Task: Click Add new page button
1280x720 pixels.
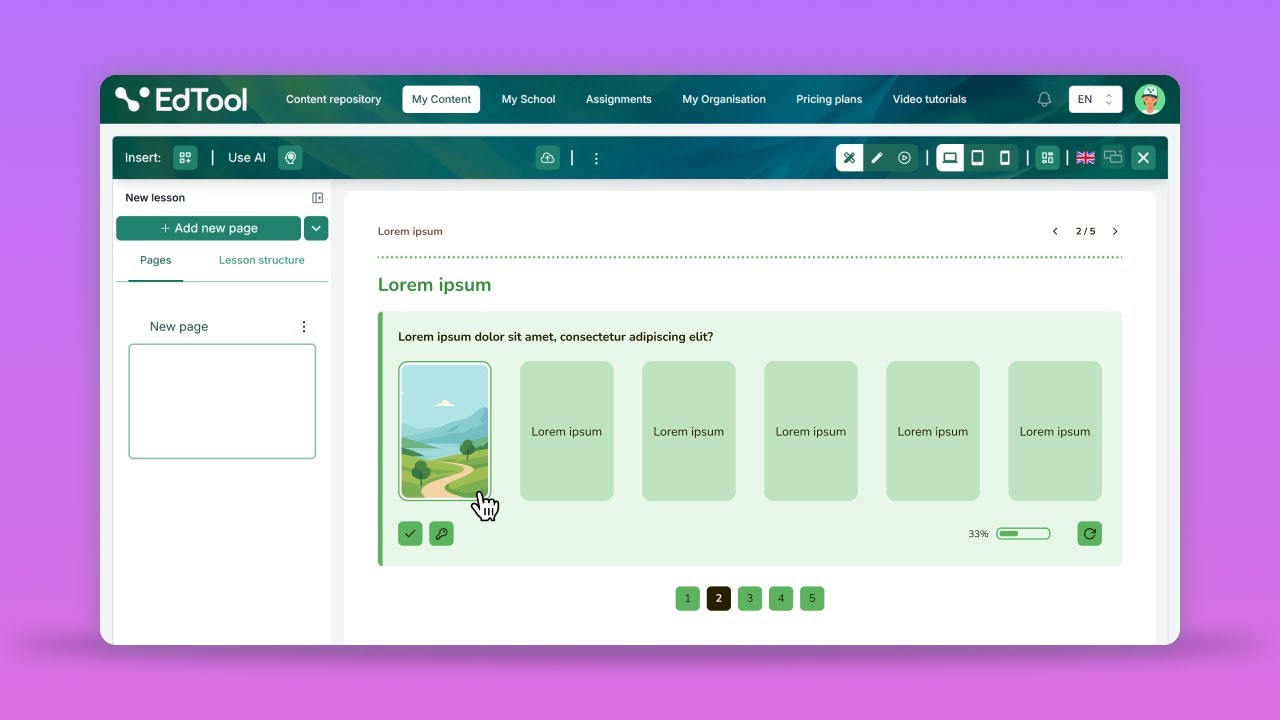Action: click(208, 228)
